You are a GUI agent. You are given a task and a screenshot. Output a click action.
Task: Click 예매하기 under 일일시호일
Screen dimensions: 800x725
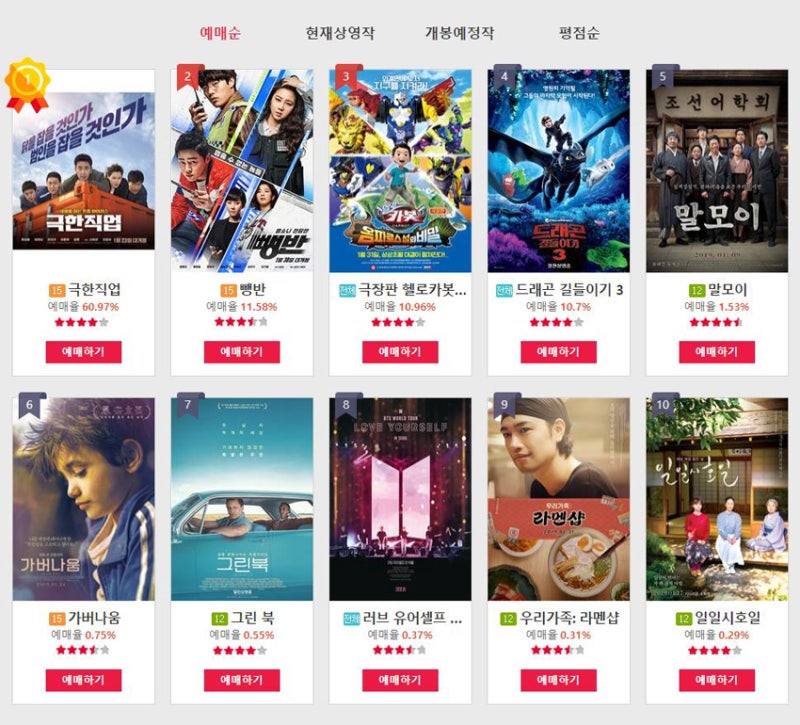(x=717, y=680)
